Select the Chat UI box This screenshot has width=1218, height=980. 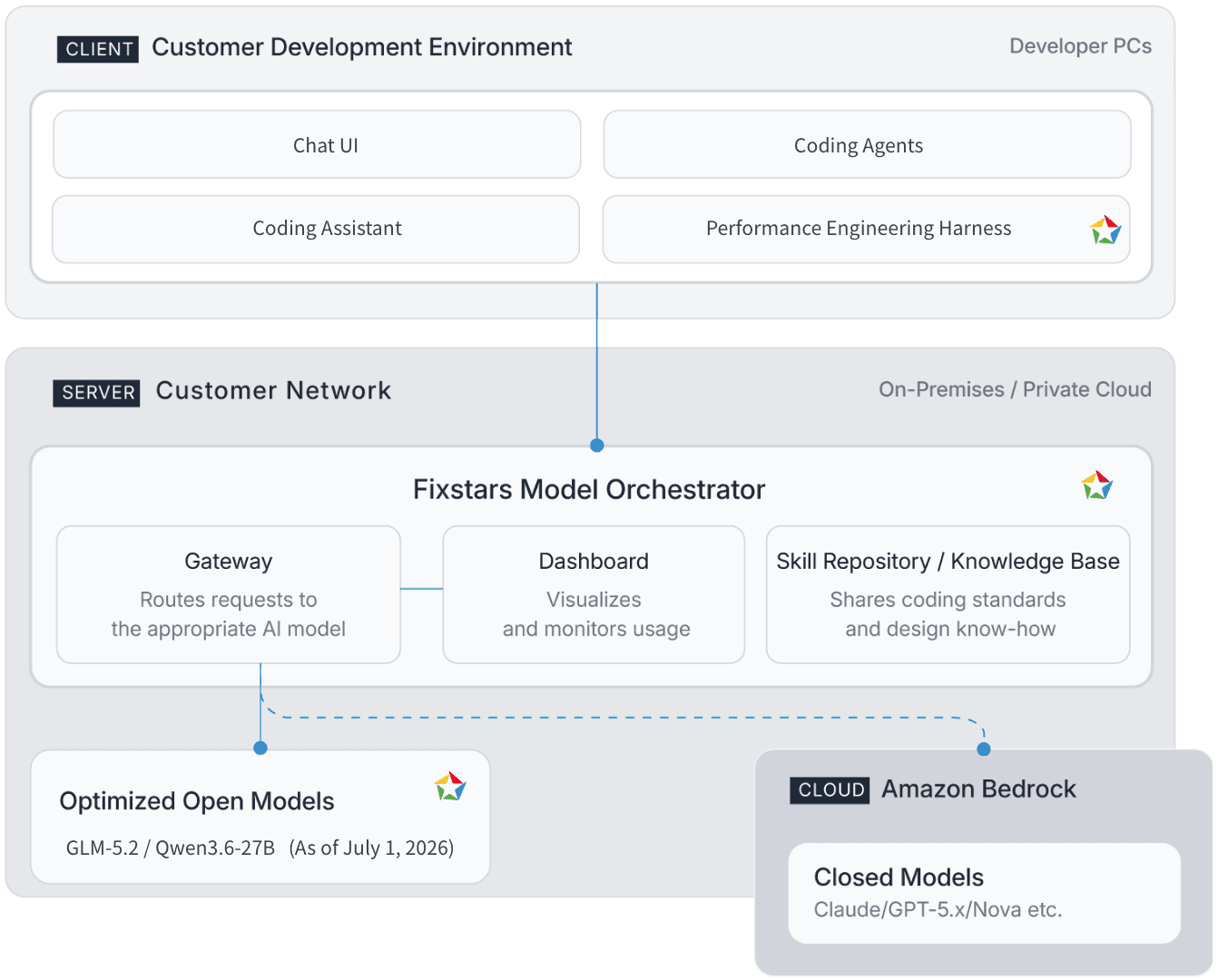[x=317, y=144]
